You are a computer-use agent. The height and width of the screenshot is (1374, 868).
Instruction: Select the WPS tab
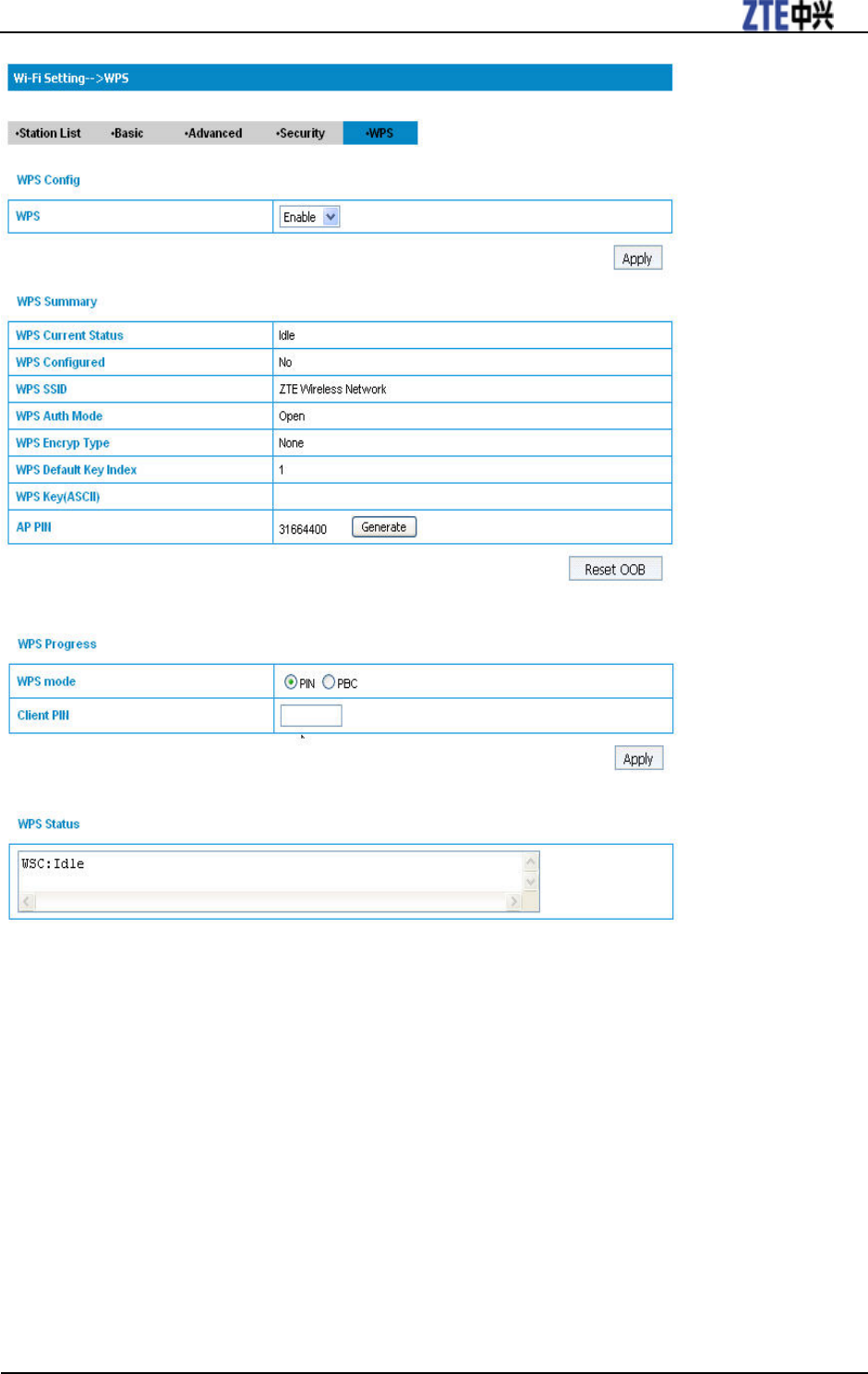click(x=380, y=133)
